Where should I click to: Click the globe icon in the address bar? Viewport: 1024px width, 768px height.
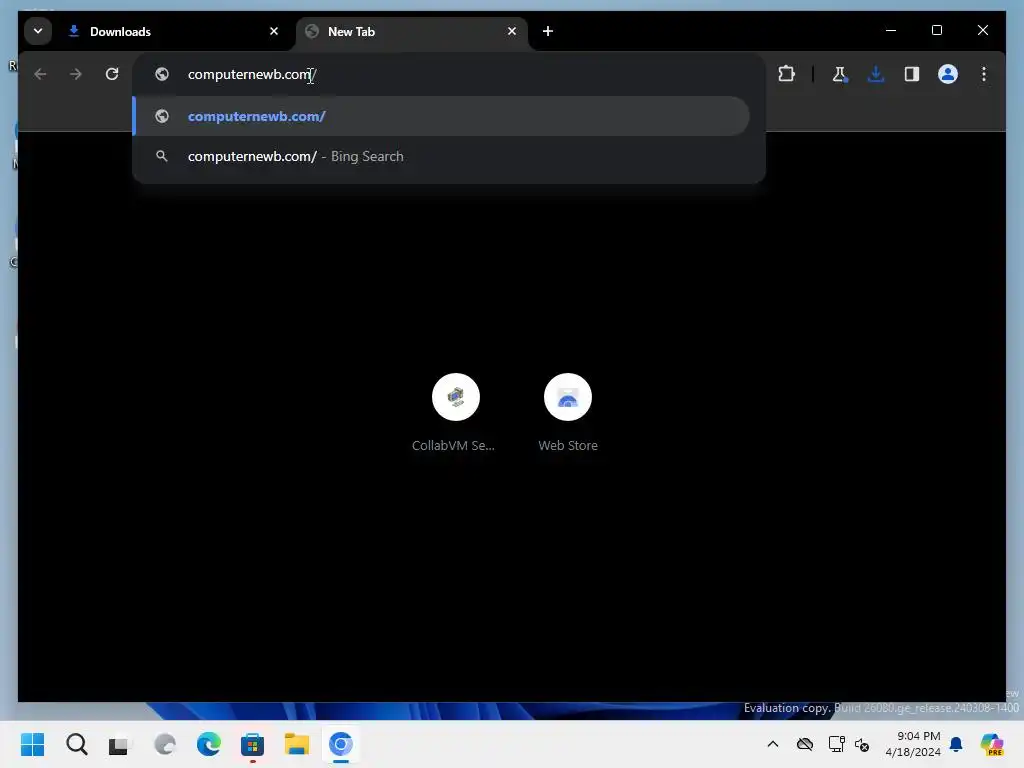tap(162, 74)
